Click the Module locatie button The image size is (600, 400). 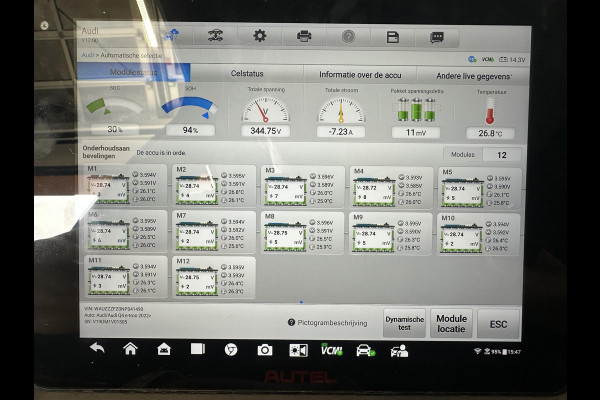coord(452,323)
